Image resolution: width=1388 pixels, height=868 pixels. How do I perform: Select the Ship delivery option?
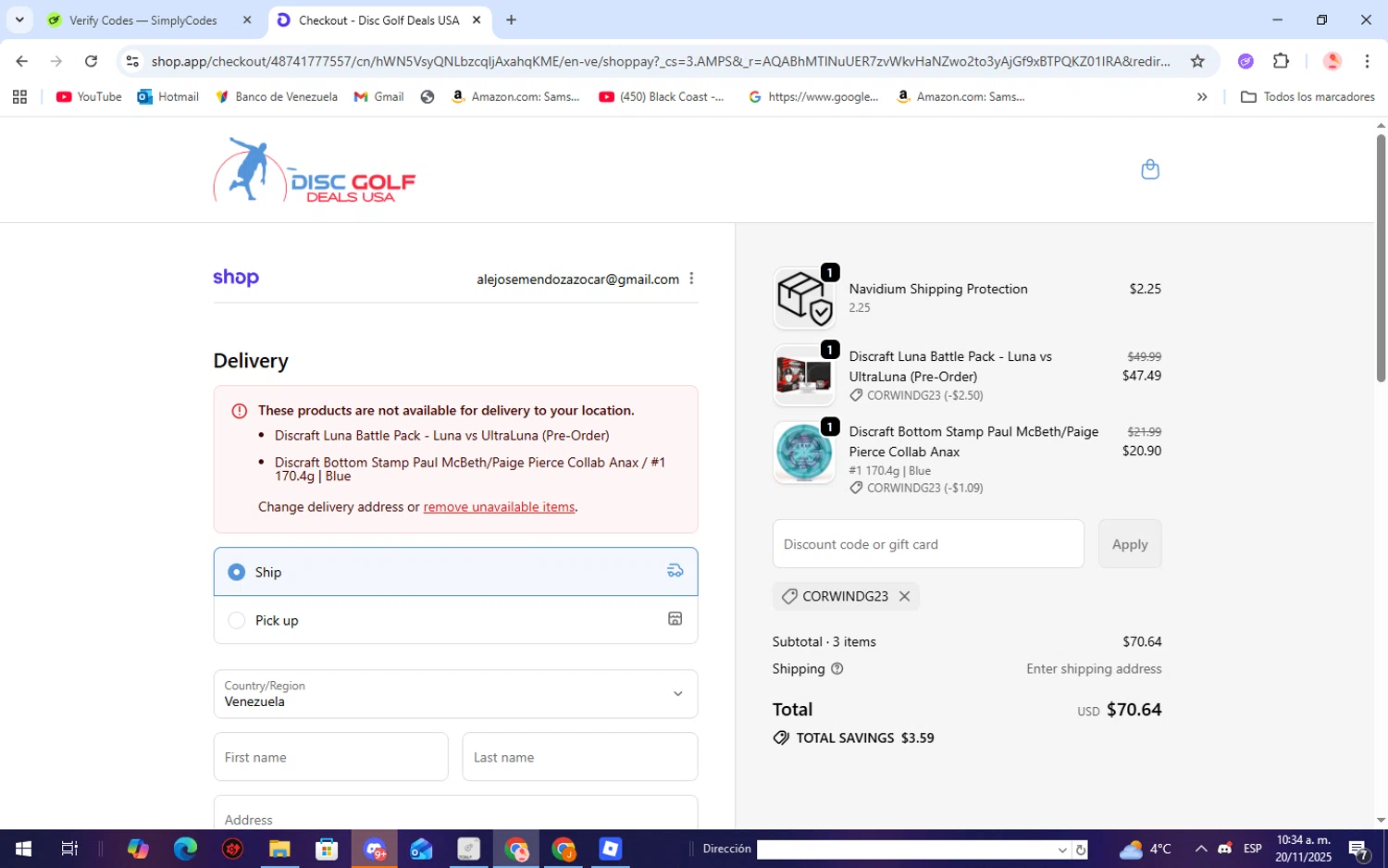coord(455,572)
